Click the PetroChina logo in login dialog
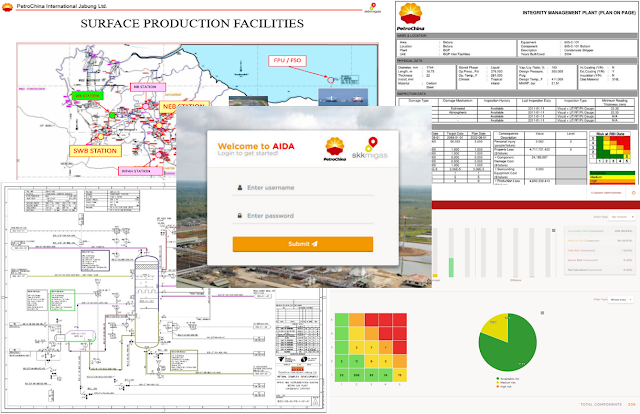Image resolution: width=640 pixels, height=414 pixels. (334, 149)
